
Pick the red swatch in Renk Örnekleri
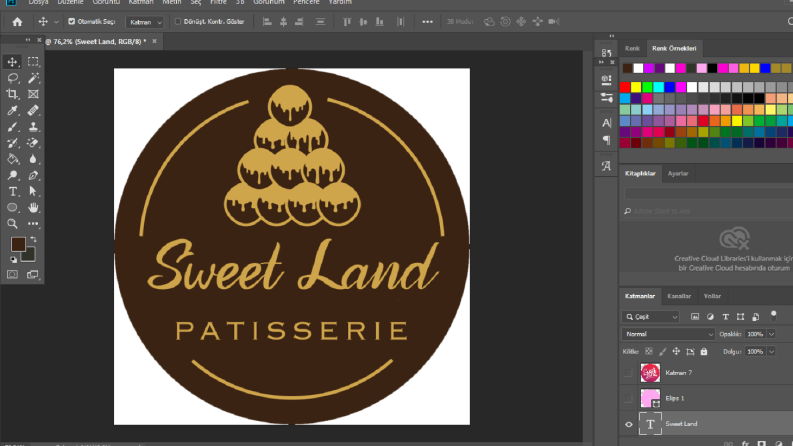click(x=625, y=87)
